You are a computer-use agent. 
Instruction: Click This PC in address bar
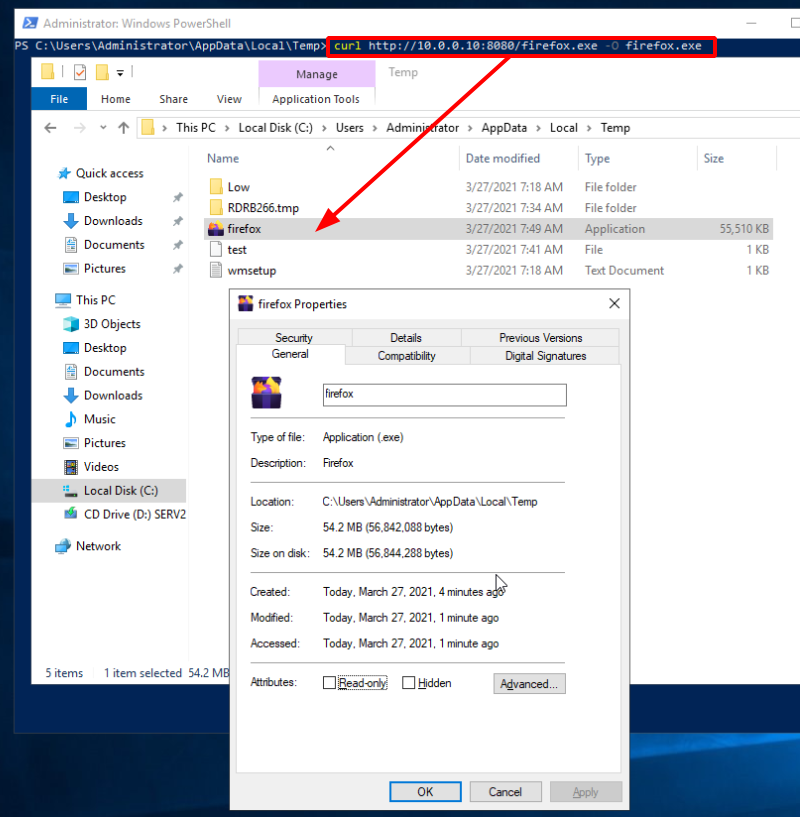(x=196, y=128)
